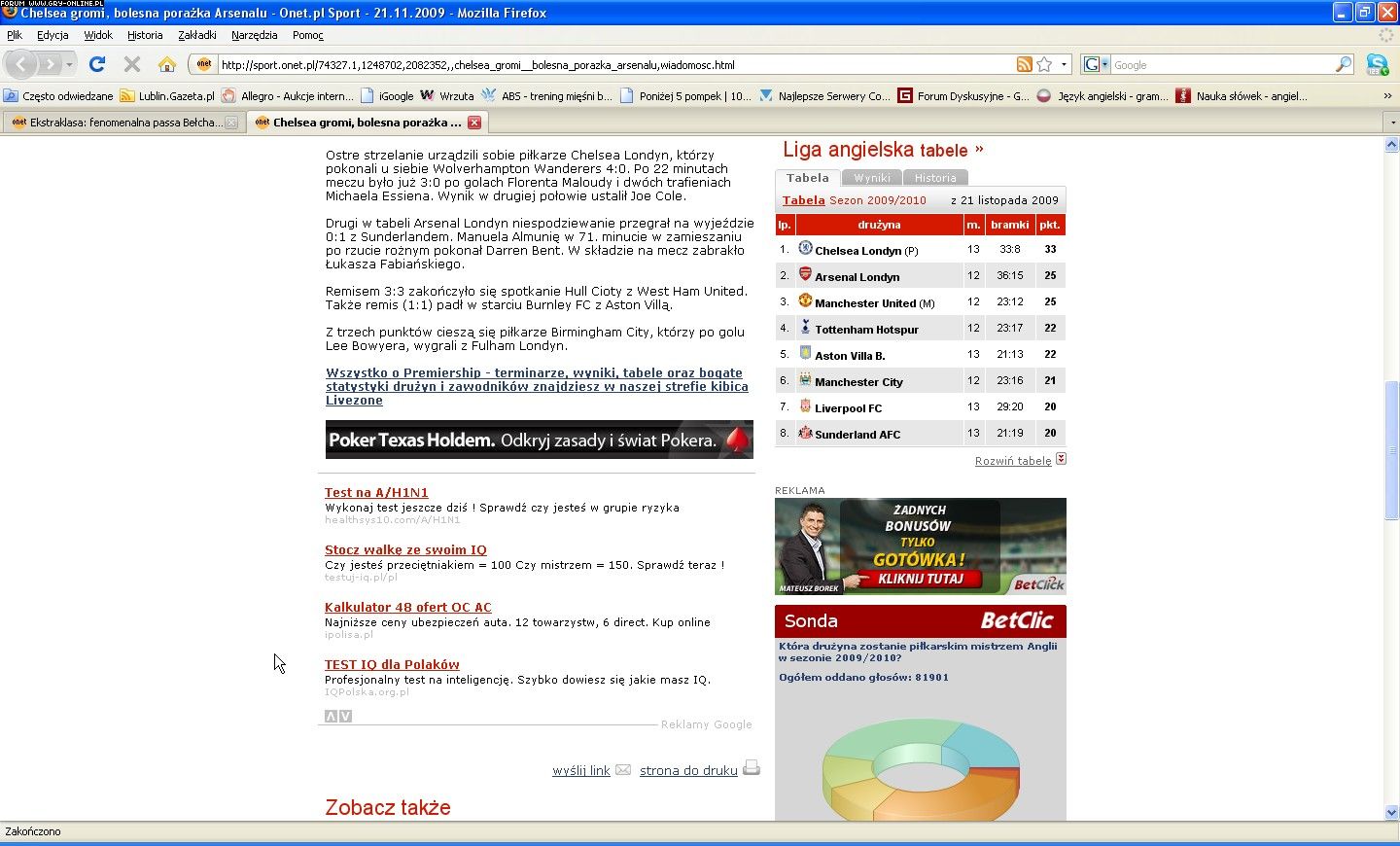The image size is (1400, 846).
Task: Click the search magnifier icon in the Google box
Action: coord(1344,64)
